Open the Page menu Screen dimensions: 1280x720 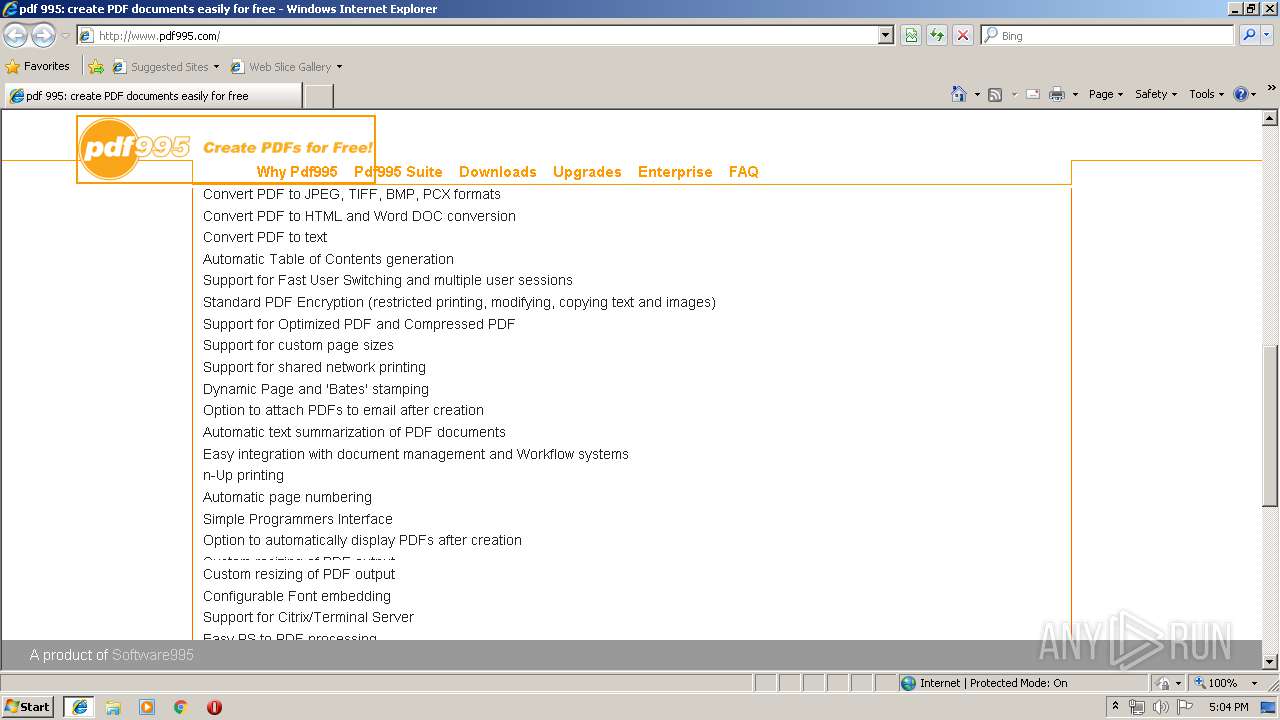point(1105,94)
